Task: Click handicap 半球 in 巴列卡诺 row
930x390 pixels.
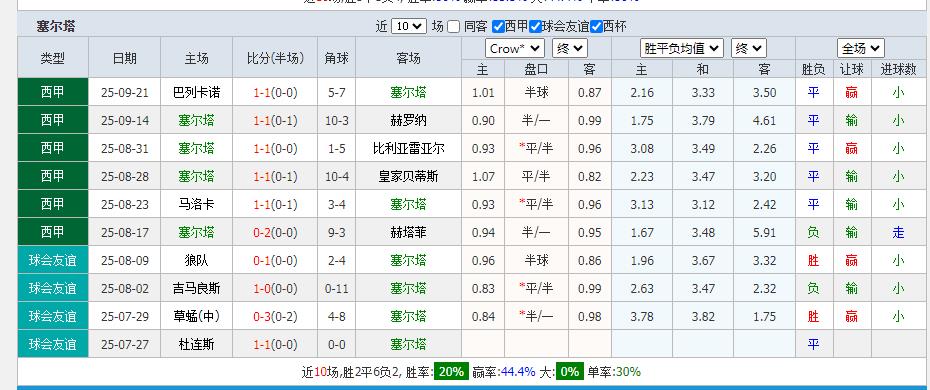Action: tap(536, 92)
